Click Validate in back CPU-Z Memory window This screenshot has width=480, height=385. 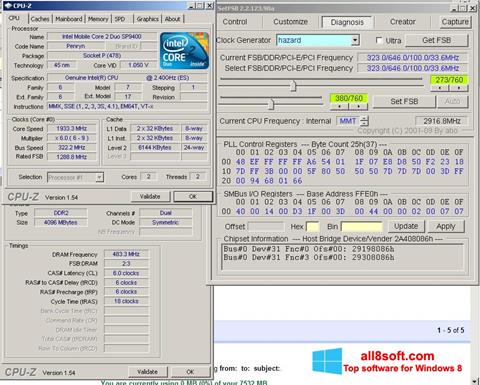[147, 371]
